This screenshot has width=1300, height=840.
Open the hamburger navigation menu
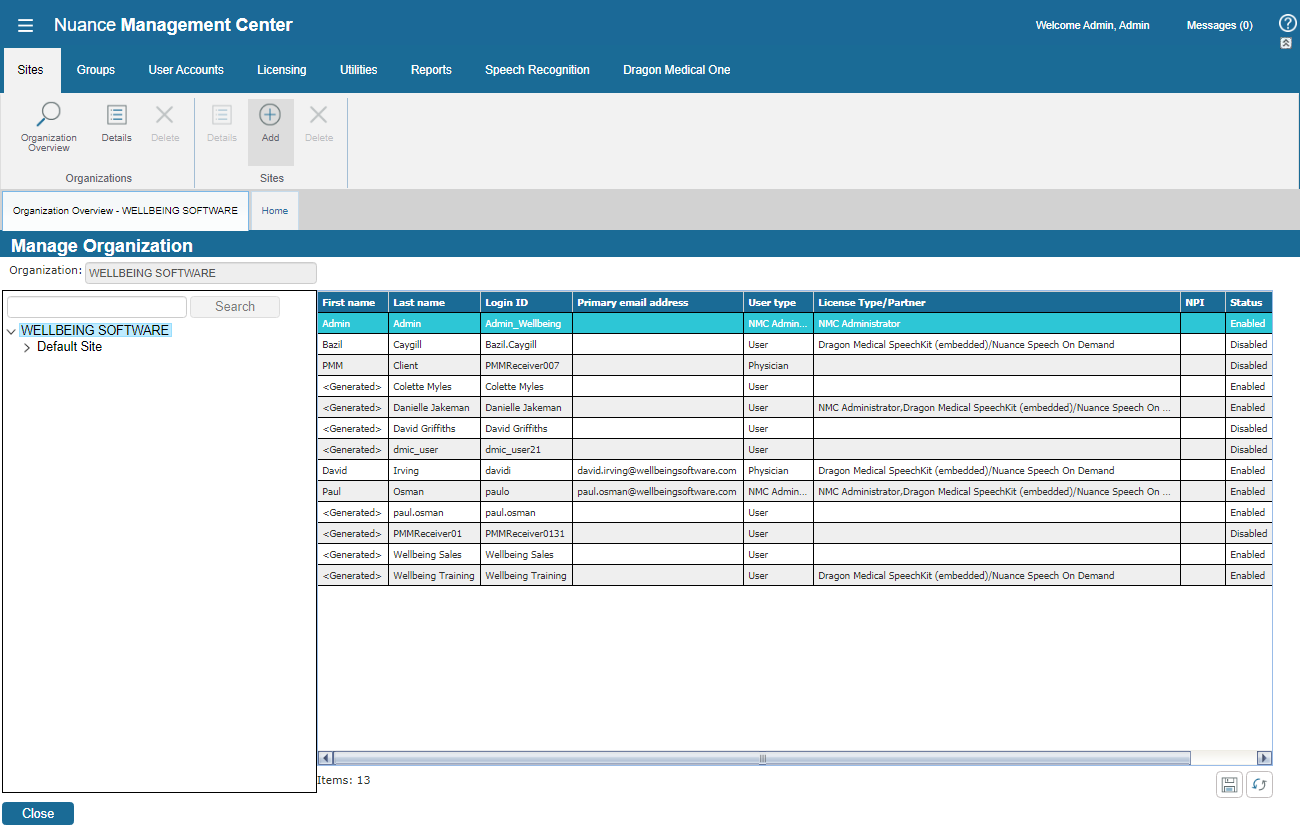click(25, 25)
